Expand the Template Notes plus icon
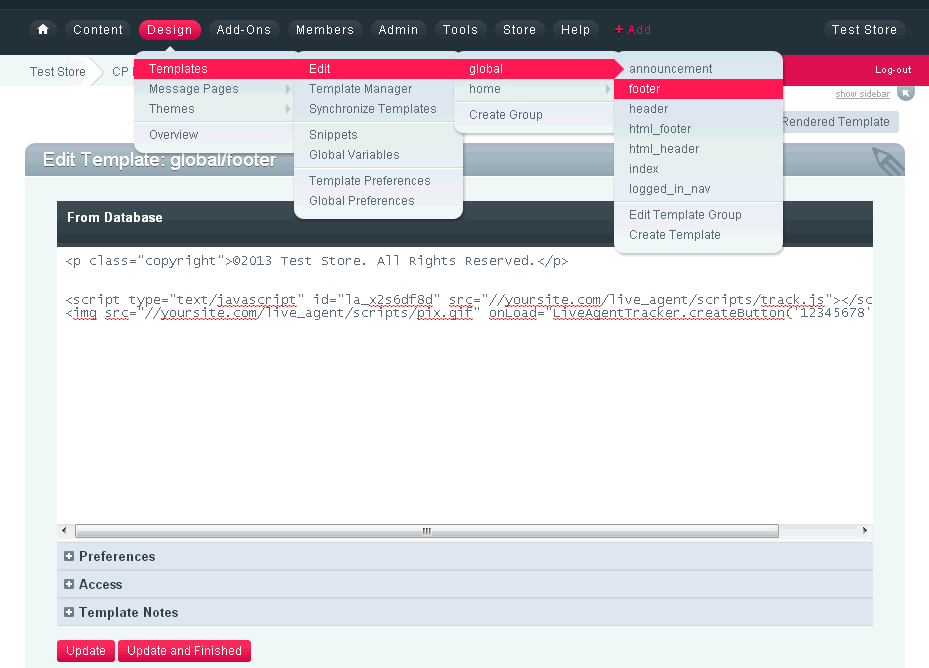 tap(68, 612)
